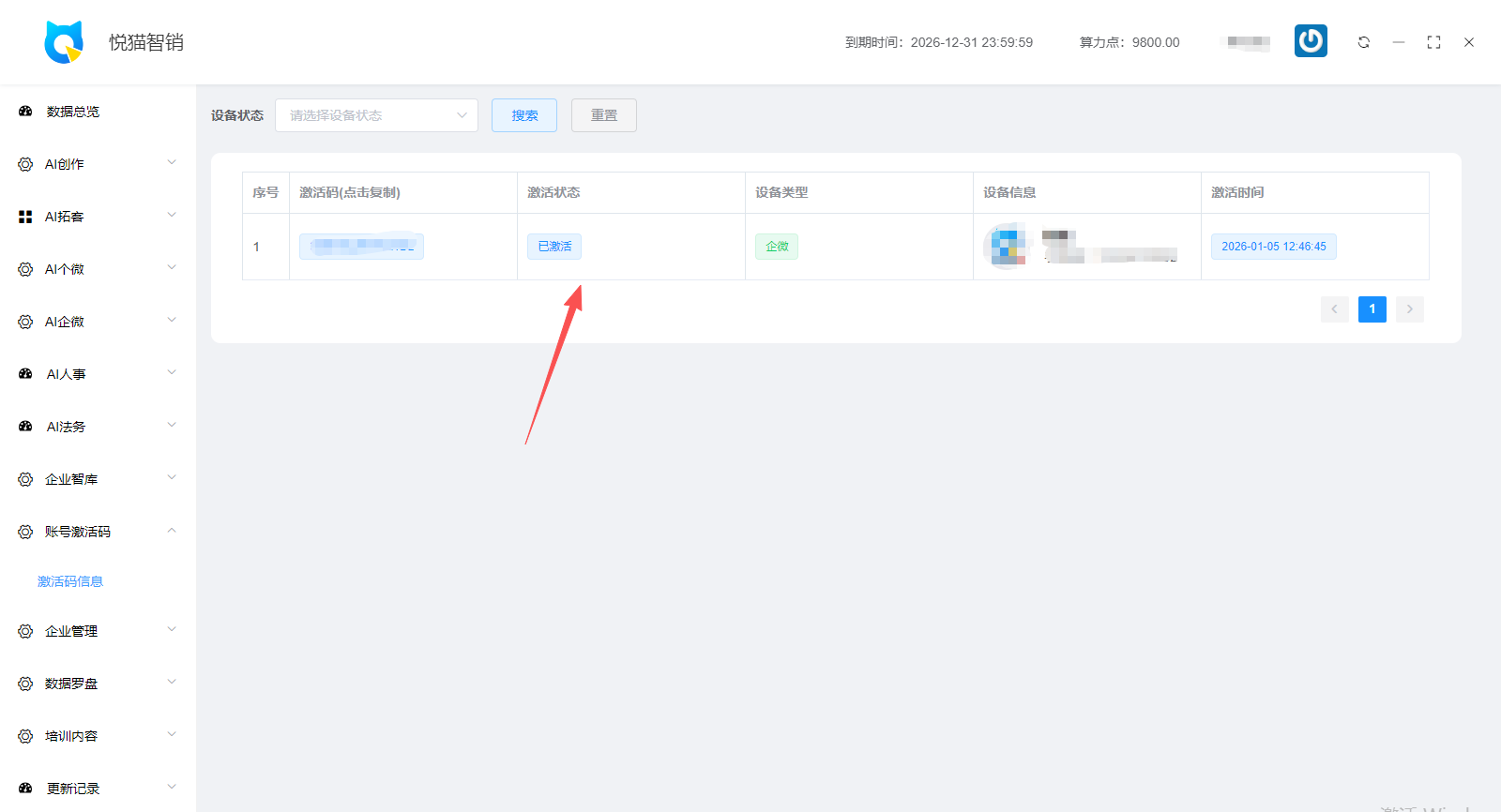1501x812 pixels.
Task: Open the 培训内容 menu item
Action: (71, 736)
